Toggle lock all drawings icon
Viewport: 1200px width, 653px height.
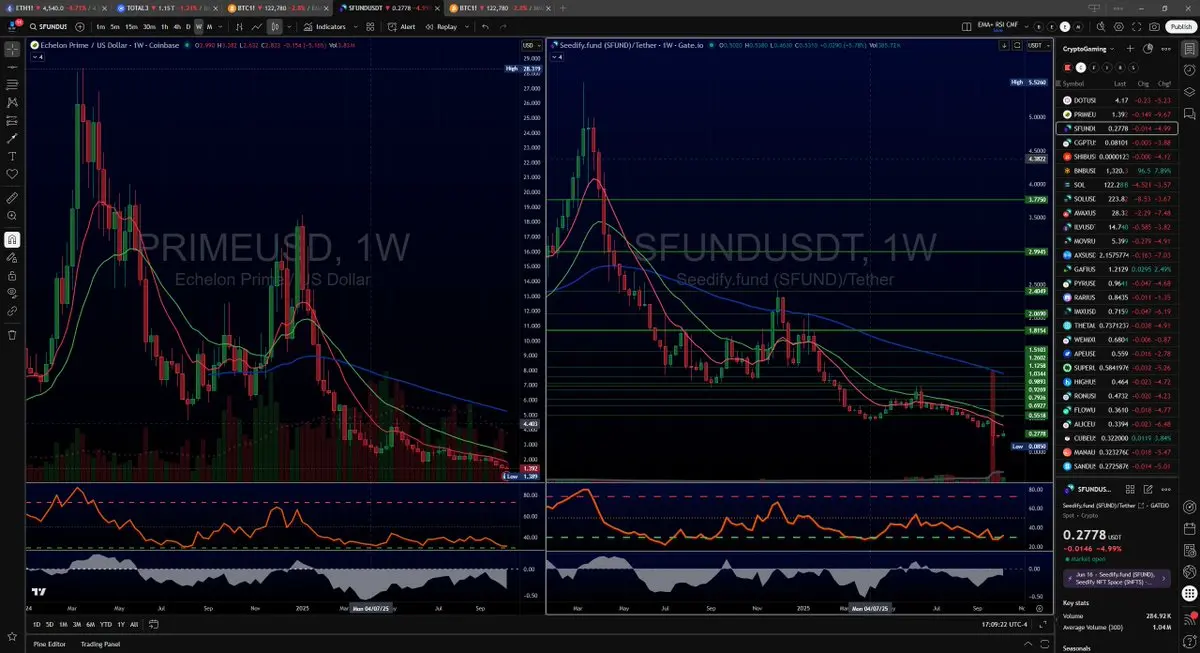pyautogui.click(x=12, y=276)
